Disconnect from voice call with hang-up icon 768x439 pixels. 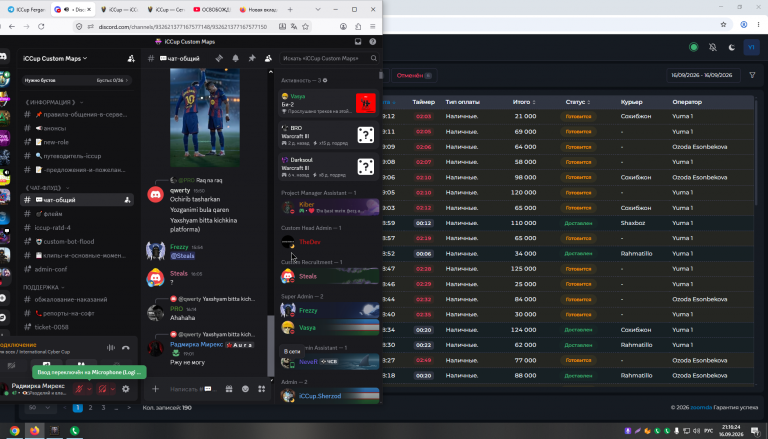click(x=126, y=348)
